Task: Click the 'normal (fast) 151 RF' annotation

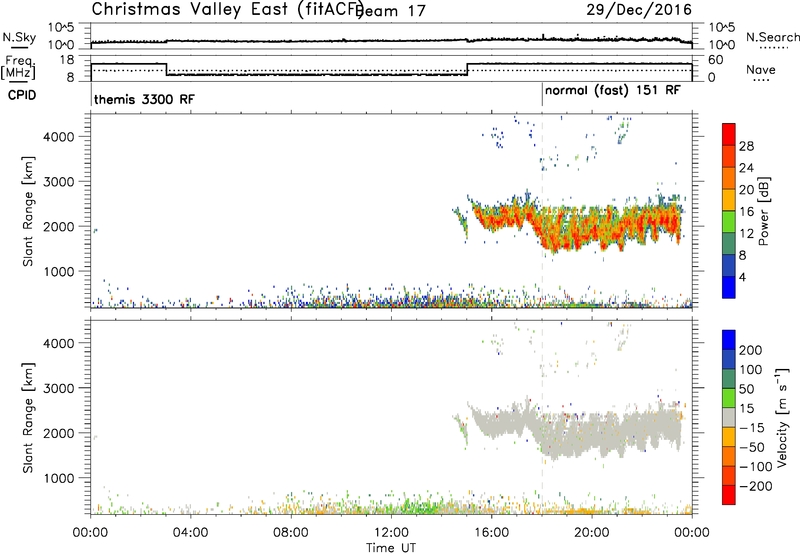Action: 612,91
